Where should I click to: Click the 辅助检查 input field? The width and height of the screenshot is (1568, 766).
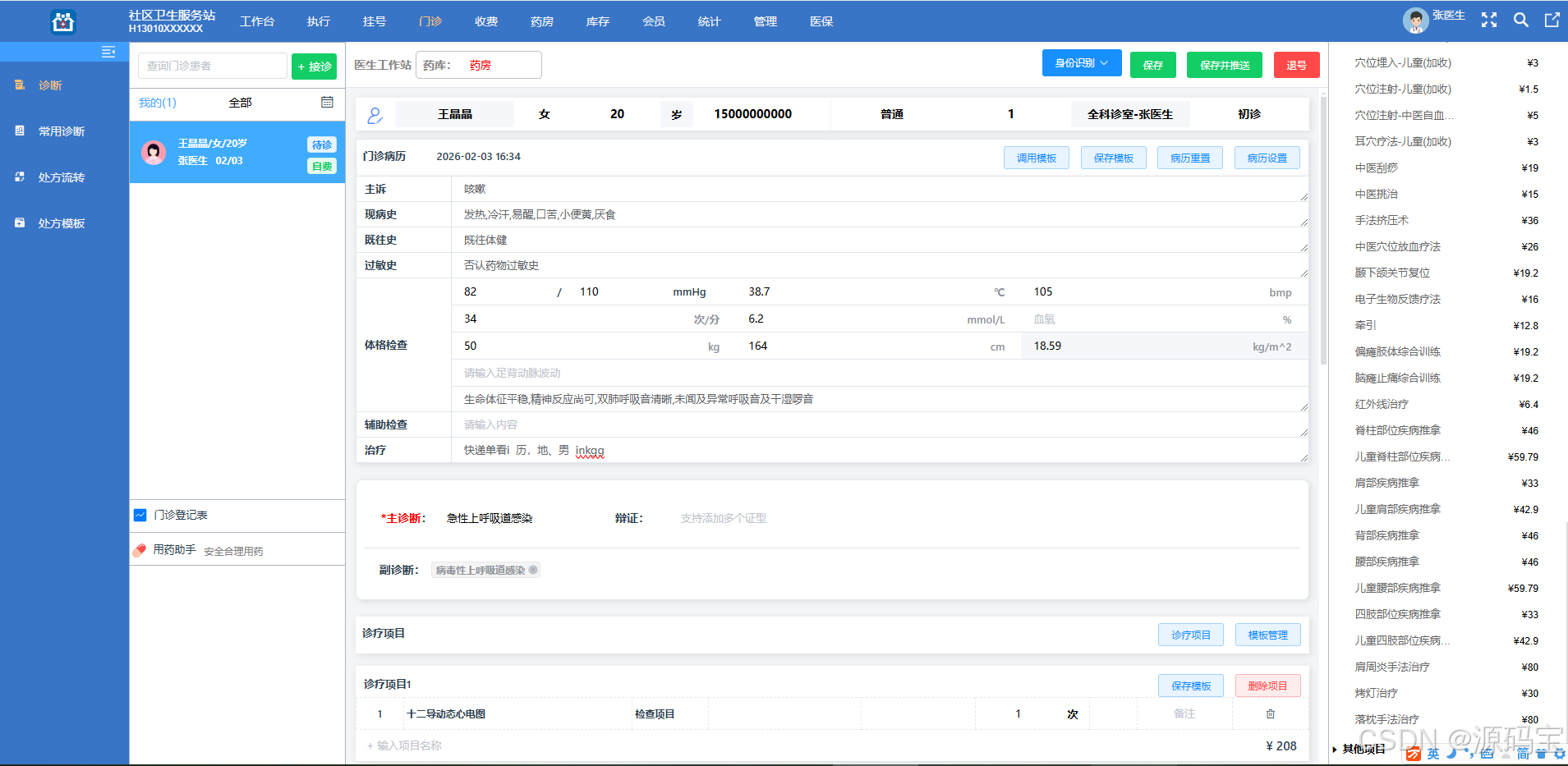click(x=880, y=424)
